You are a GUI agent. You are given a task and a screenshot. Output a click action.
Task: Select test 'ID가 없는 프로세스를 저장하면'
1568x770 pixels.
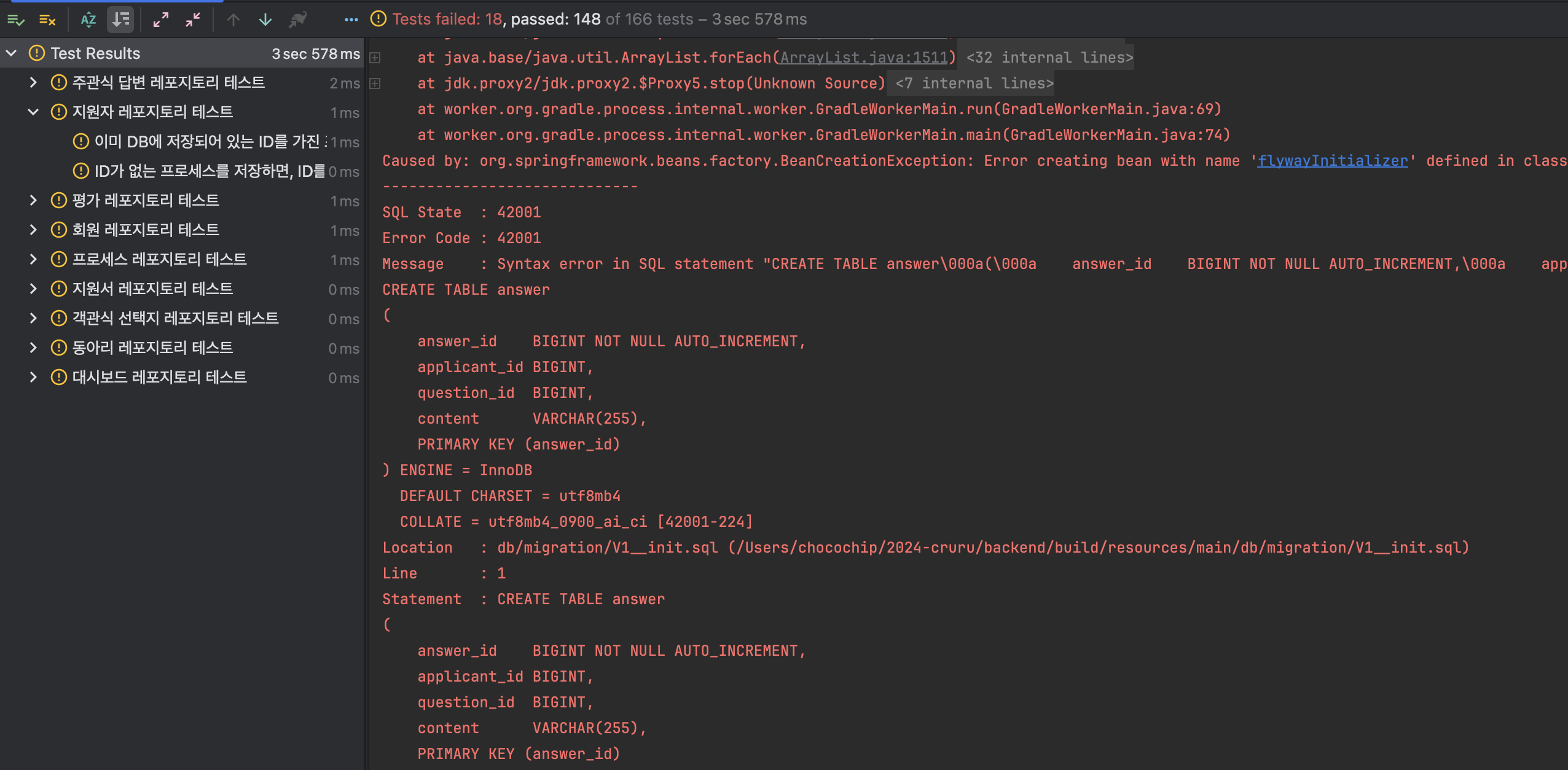click(x=209, y=171)
